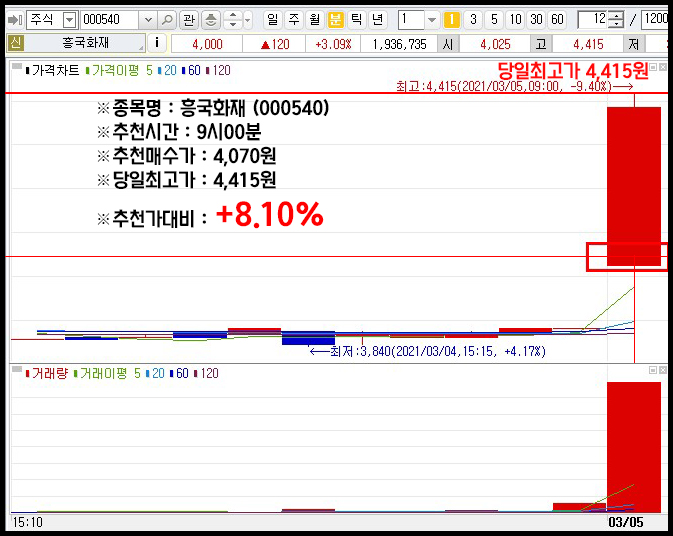Viewport: 673px width, 536px height.
Task: Click the 고 high price label
Action: point(541,44)
